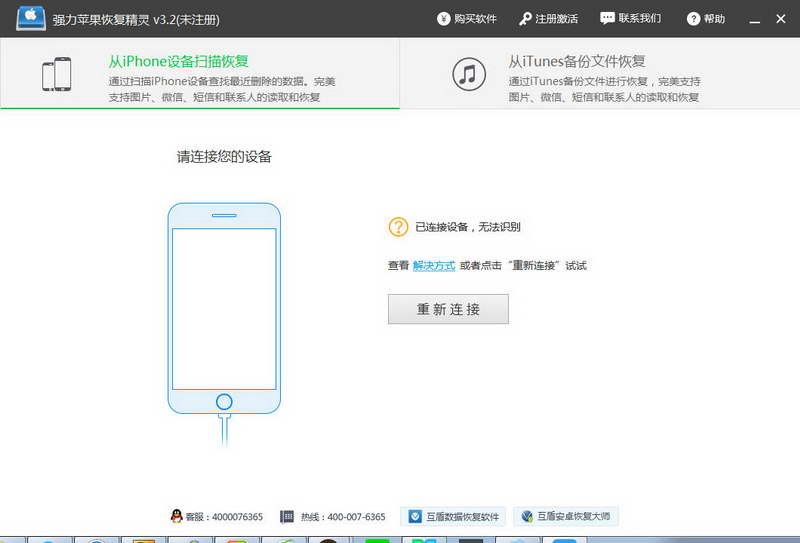Image resolution: width=800 pixels, height=543 pixels.
Task: Switch to 从iPhone设备扫描恢复 tab
Action: 200,73
